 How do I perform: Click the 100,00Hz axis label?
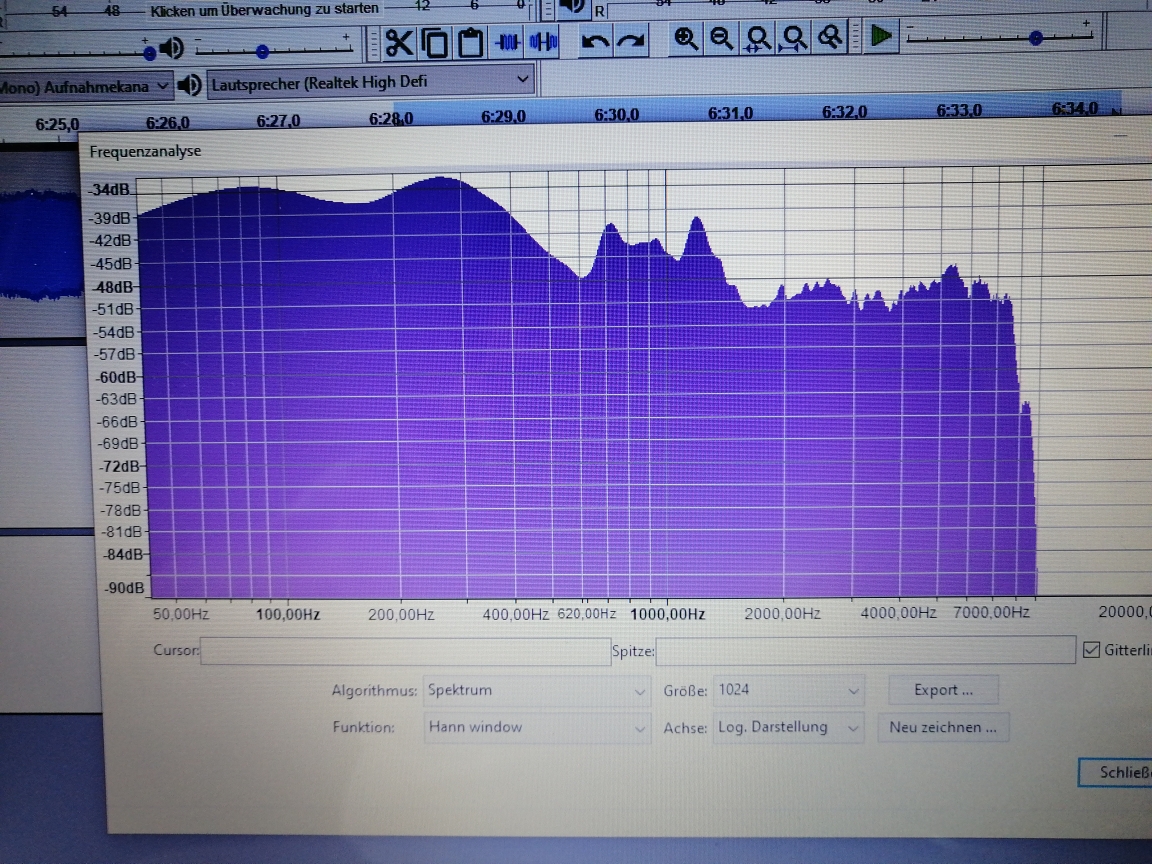click(288, 614)
